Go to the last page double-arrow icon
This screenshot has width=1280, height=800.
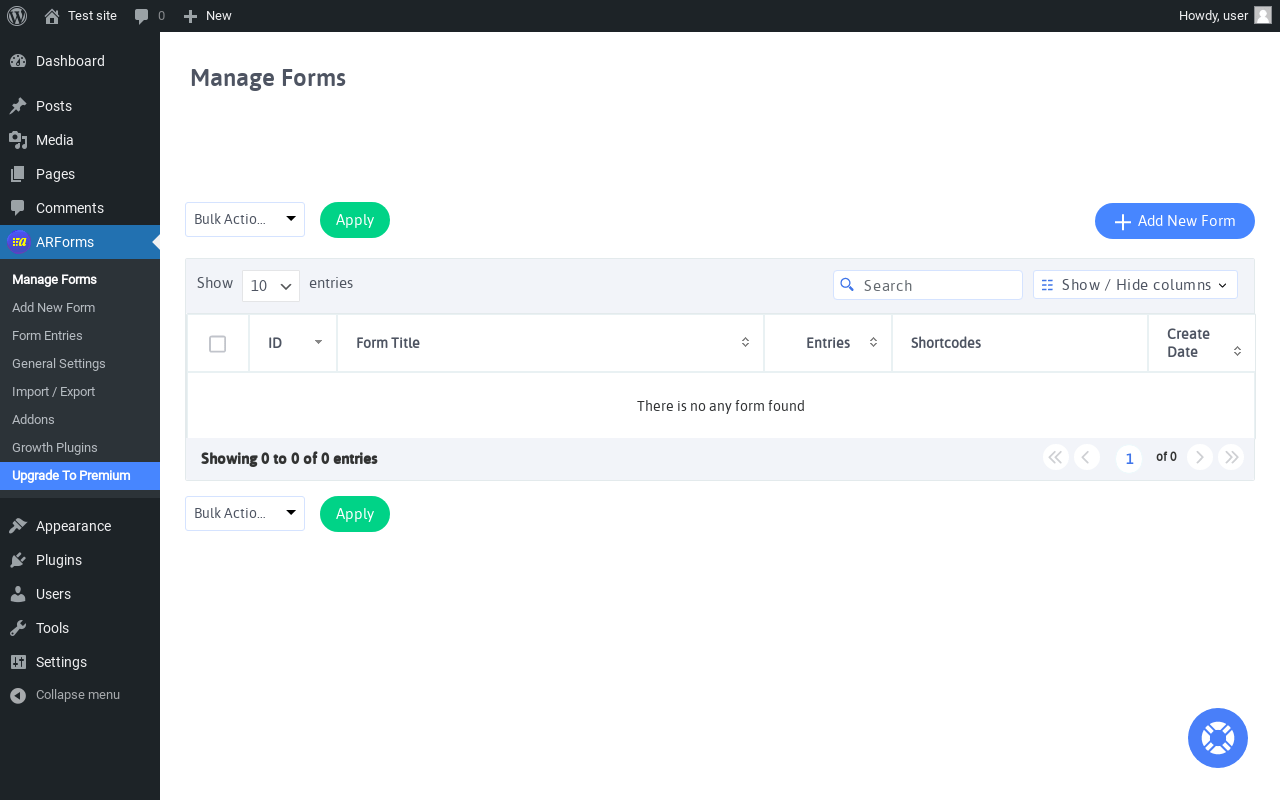point(1231,457)
